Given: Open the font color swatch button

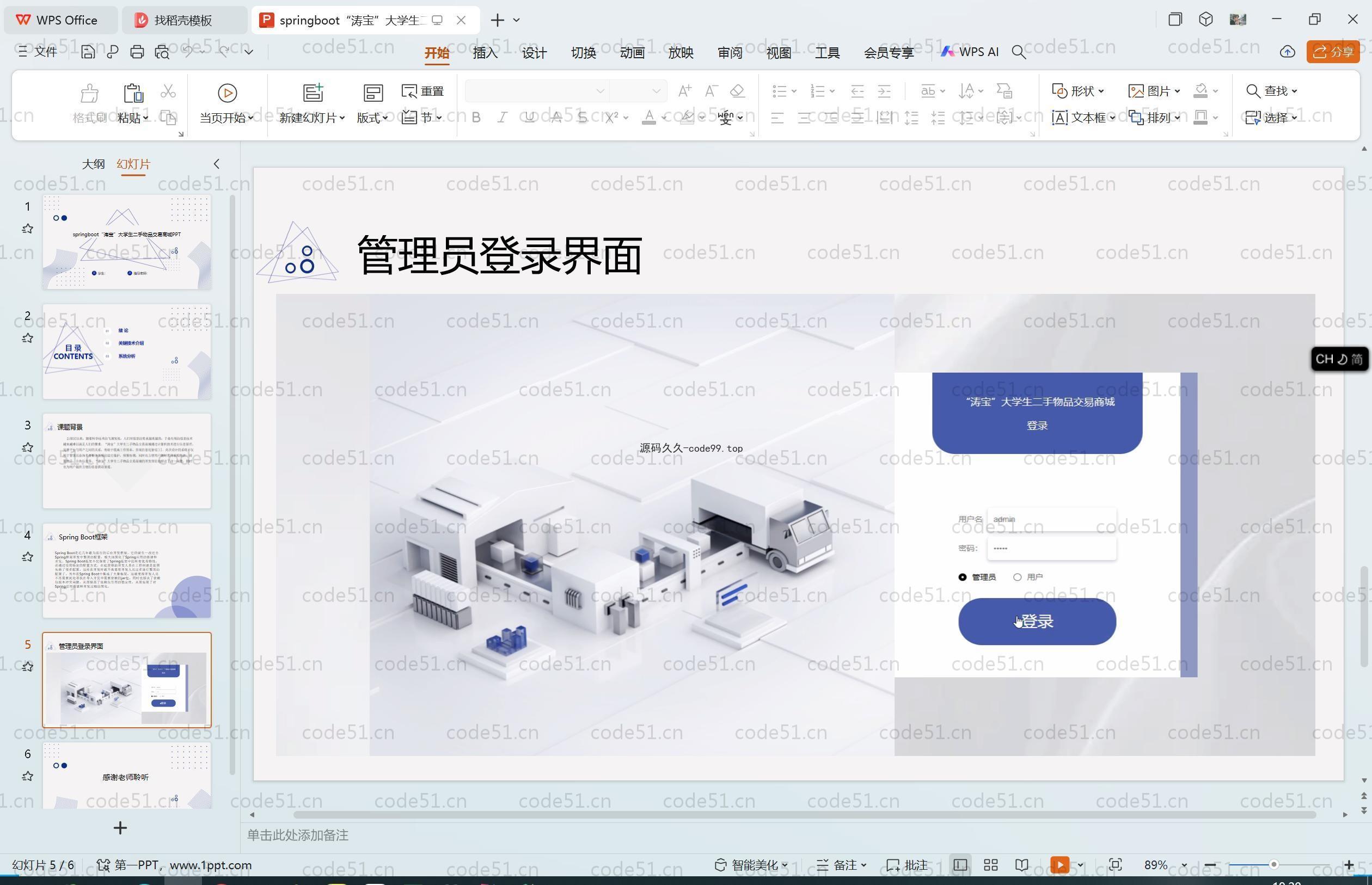Looking at the screenshot, I should (x=649, y=118).
